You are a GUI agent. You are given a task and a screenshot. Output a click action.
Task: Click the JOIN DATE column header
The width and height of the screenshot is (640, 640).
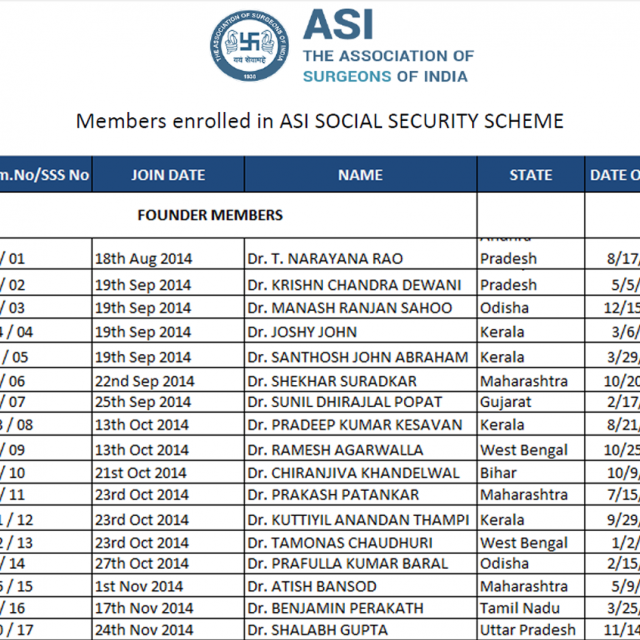tap(168, 175)
